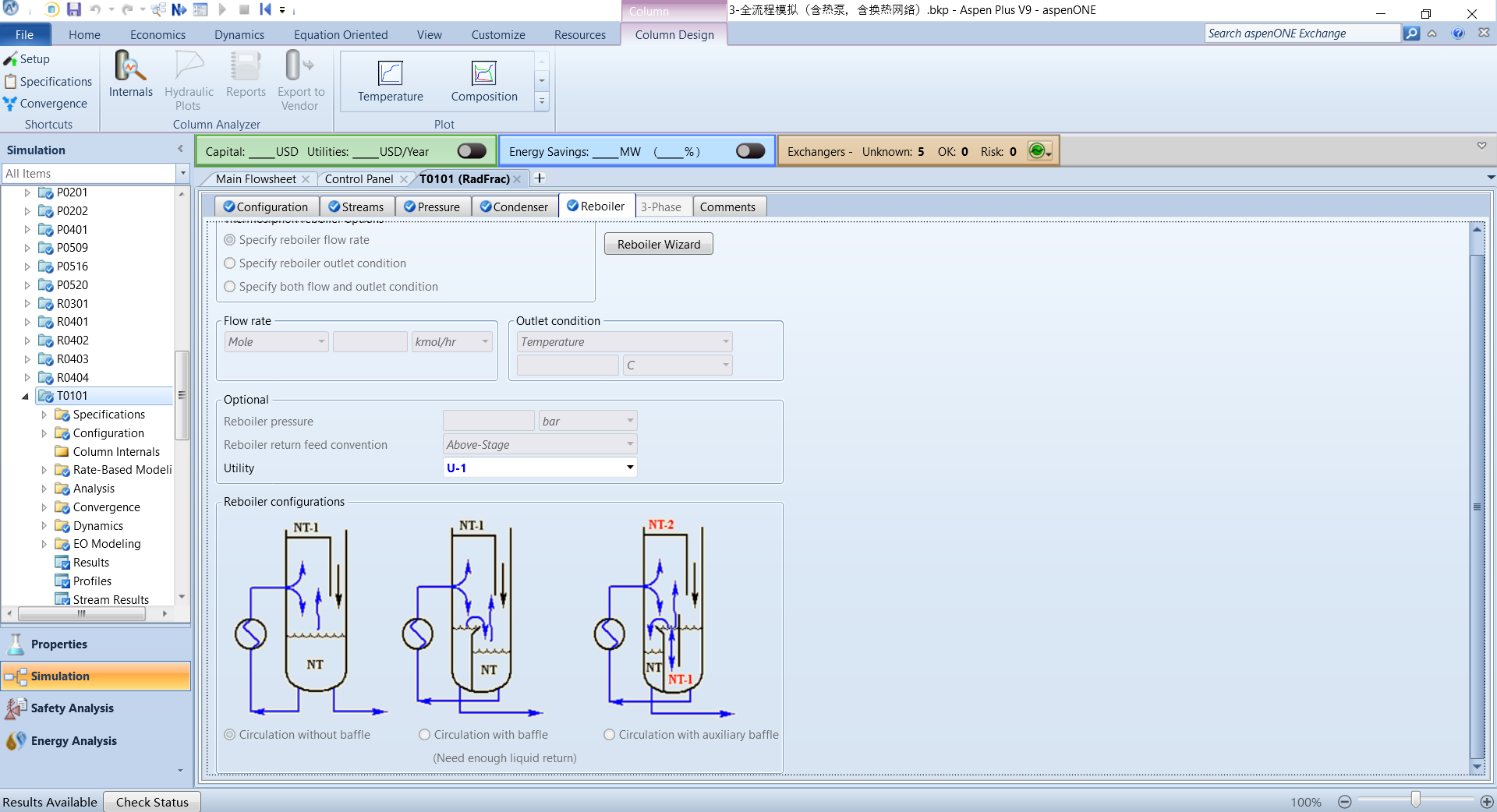The height and width of the screenshot is (812, 1497).
Task: Click the Export to Vendor icon
Action: point(301,80)
